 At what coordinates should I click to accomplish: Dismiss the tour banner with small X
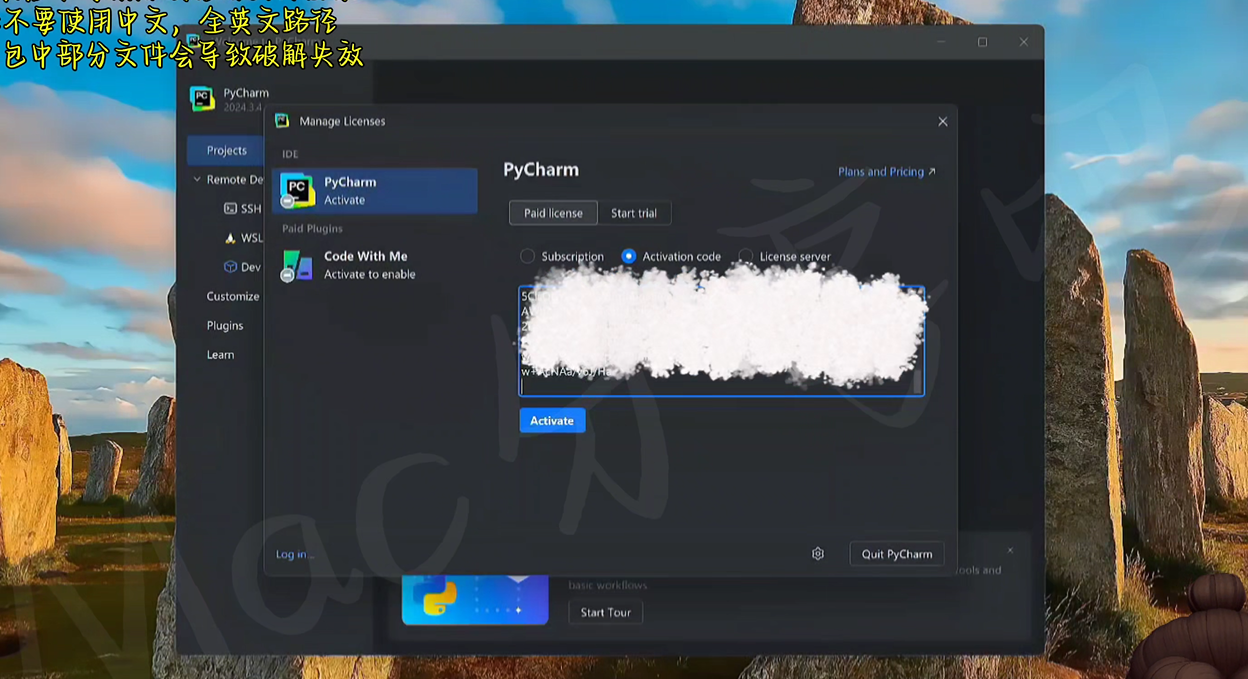1010,551
